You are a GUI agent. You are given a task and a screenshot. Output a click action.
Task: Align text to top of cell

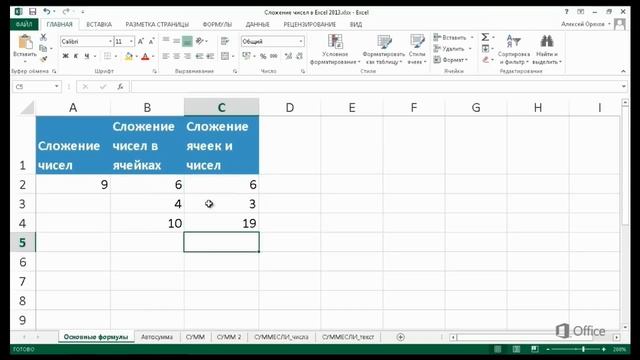(x=166, y=40)
